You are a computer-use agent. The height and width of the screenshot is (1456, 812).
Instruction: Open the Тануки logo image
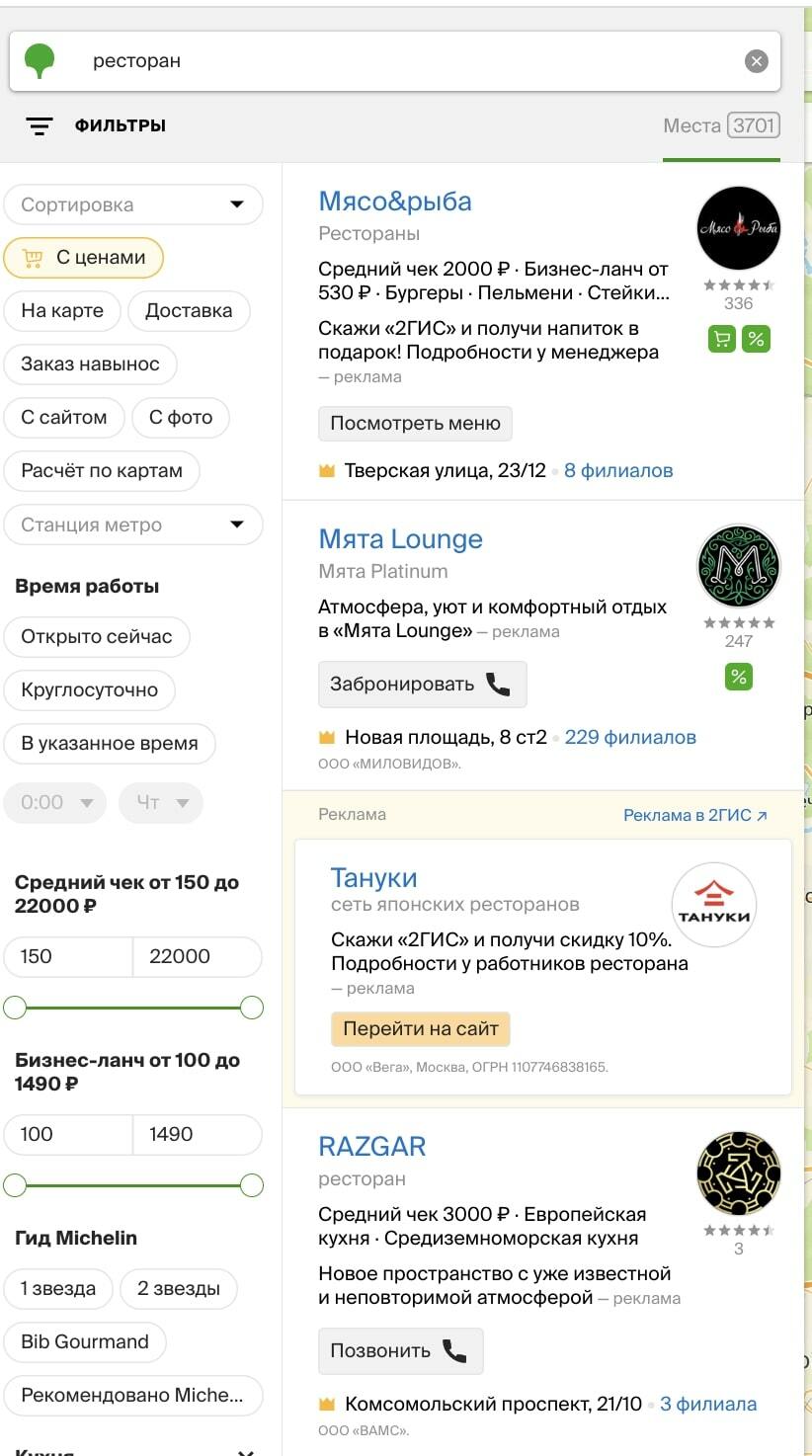pyautogui.click(x=714, y=906)
